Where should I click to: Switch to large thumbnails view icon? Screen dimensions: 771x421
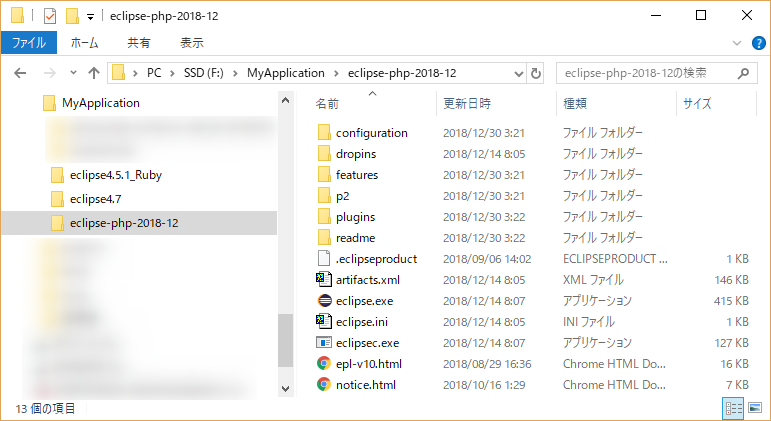click(755, 408)
